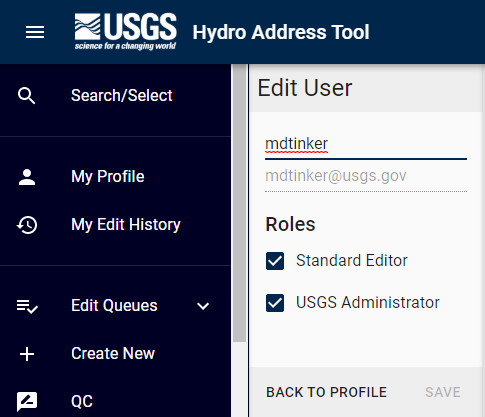Click the My Profile person icon
The height and width of the screenshot is (417, 485).
click(27, 177)
